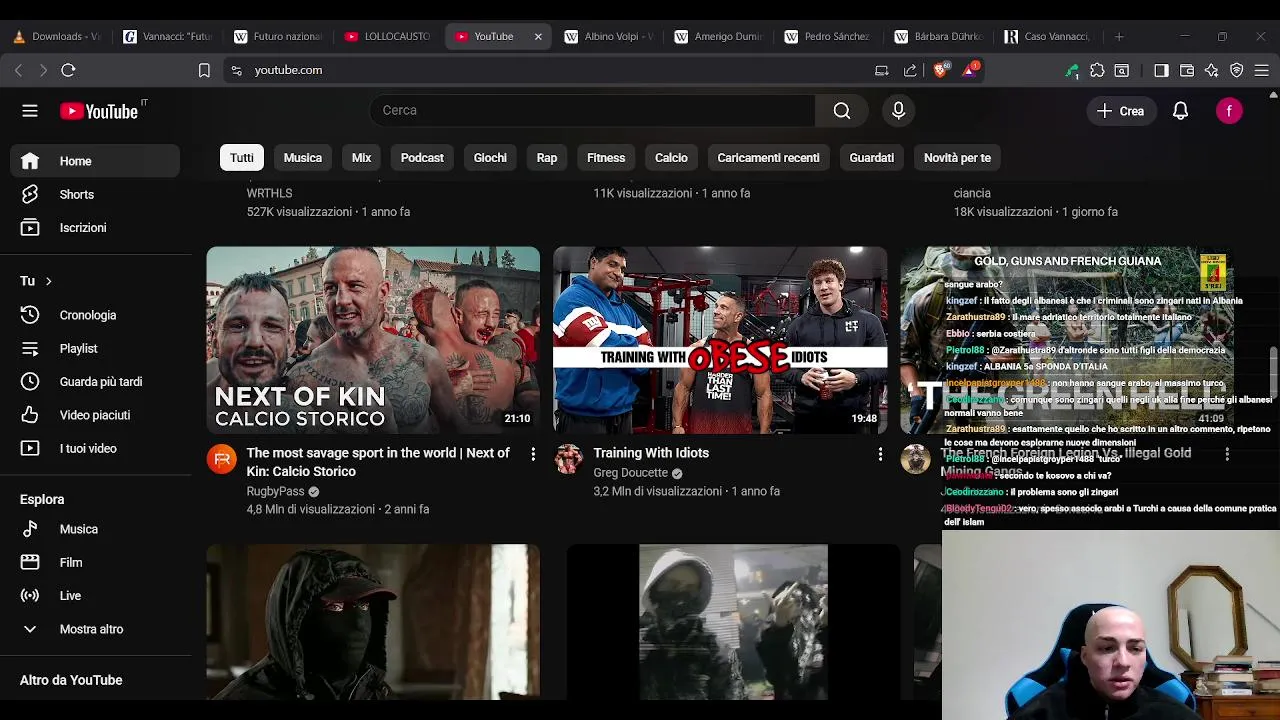Bookmark this page in the address bar
The image size is (1280, 720).
pos(204,70)
